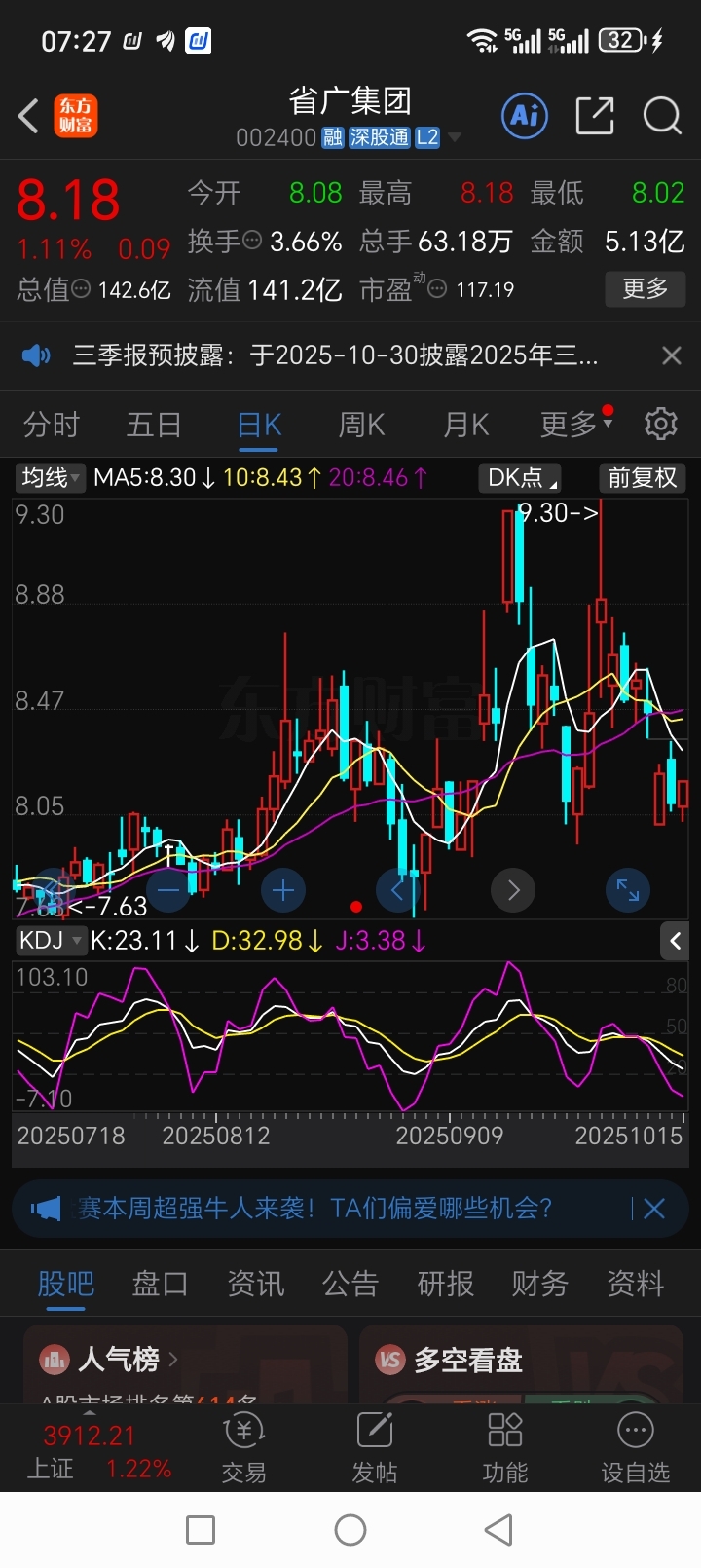The height and width of the screenshot is (1568, 701).
Task: Tap the 总值 info icon
Action: tap(81, 288)
